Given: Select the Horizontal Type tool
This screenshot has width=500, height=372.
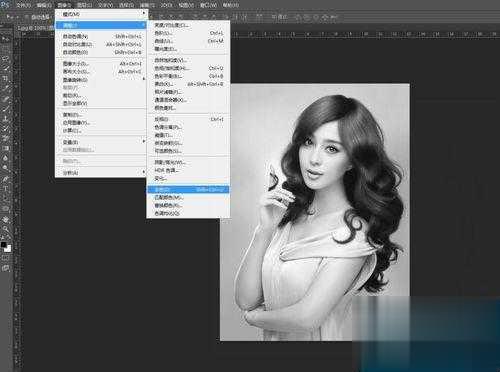Looking at the screenshot, I should pyautogui.click(x=6, y=189).
